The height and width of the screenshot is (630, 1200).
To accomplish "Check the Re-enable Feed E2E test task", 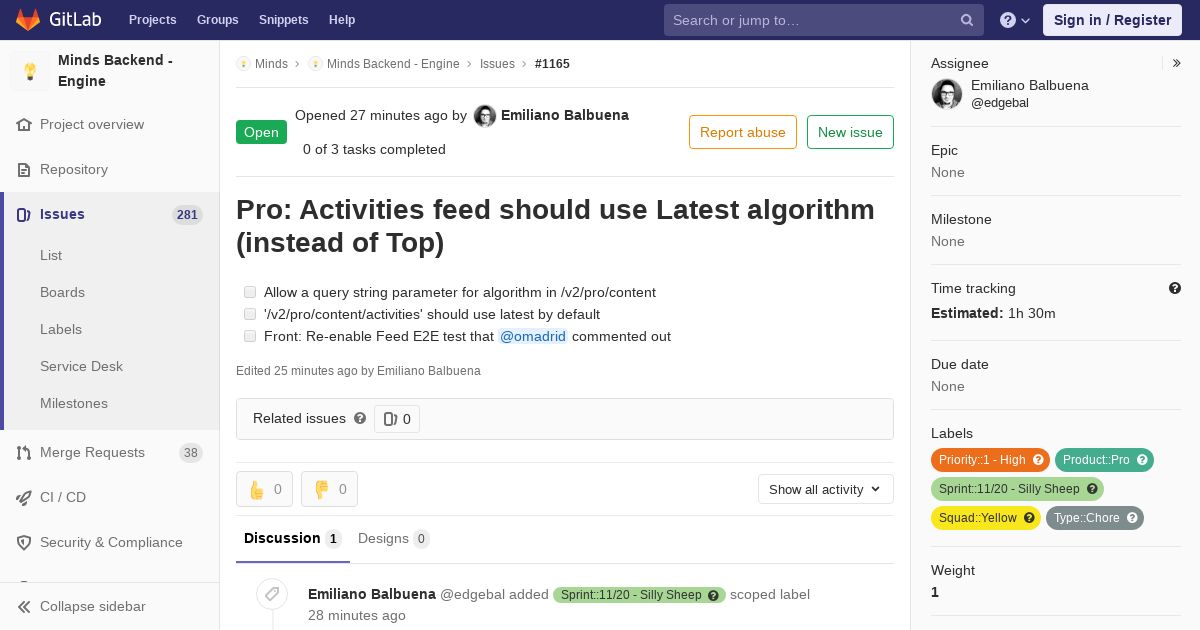I will pos(250,336).
